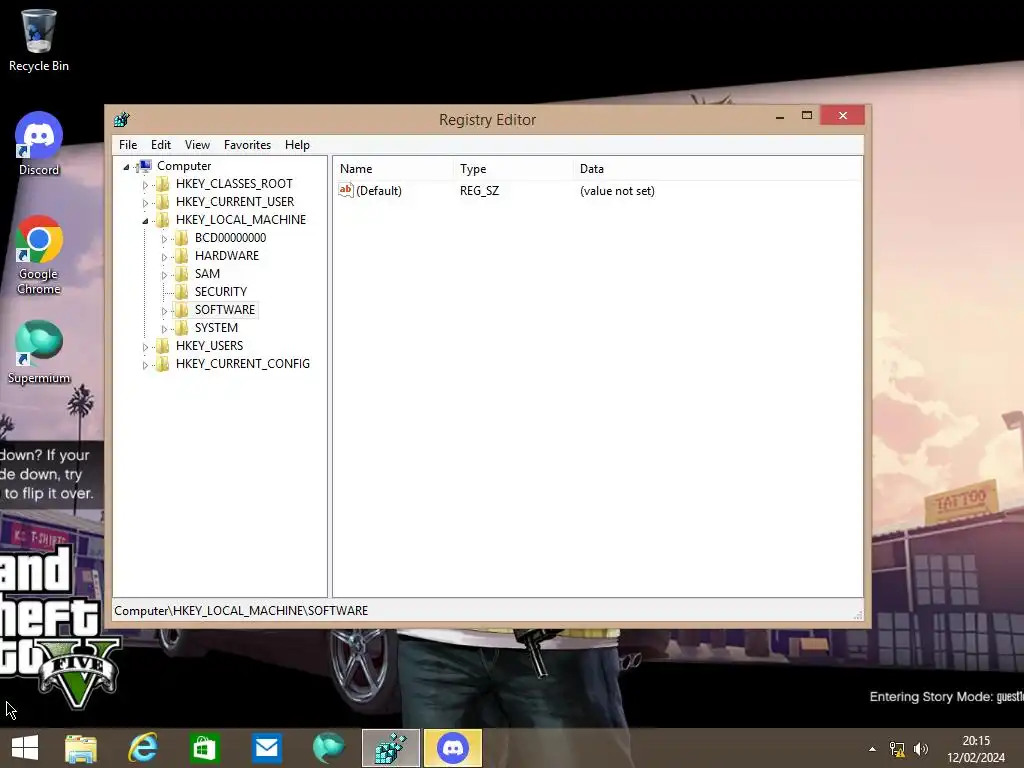Expand HKEY_CURRENT_CONFIG arrow
Screen dimensions: 1024x768
coord(145,366)
